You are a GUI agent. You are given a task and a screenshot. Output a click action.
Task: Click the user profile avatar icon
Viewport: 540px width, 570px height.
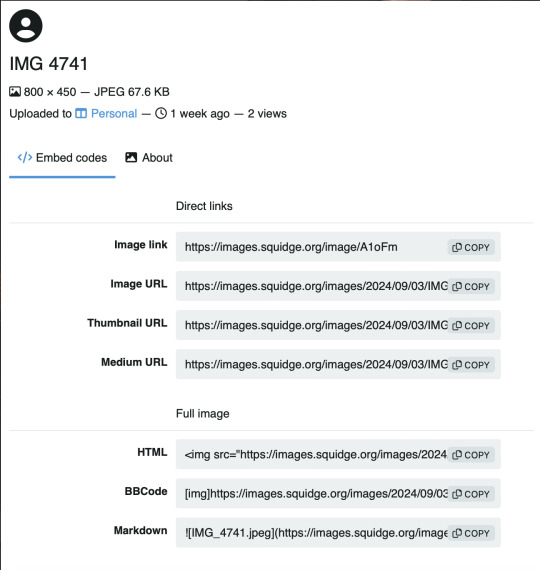tap(26, 26)
